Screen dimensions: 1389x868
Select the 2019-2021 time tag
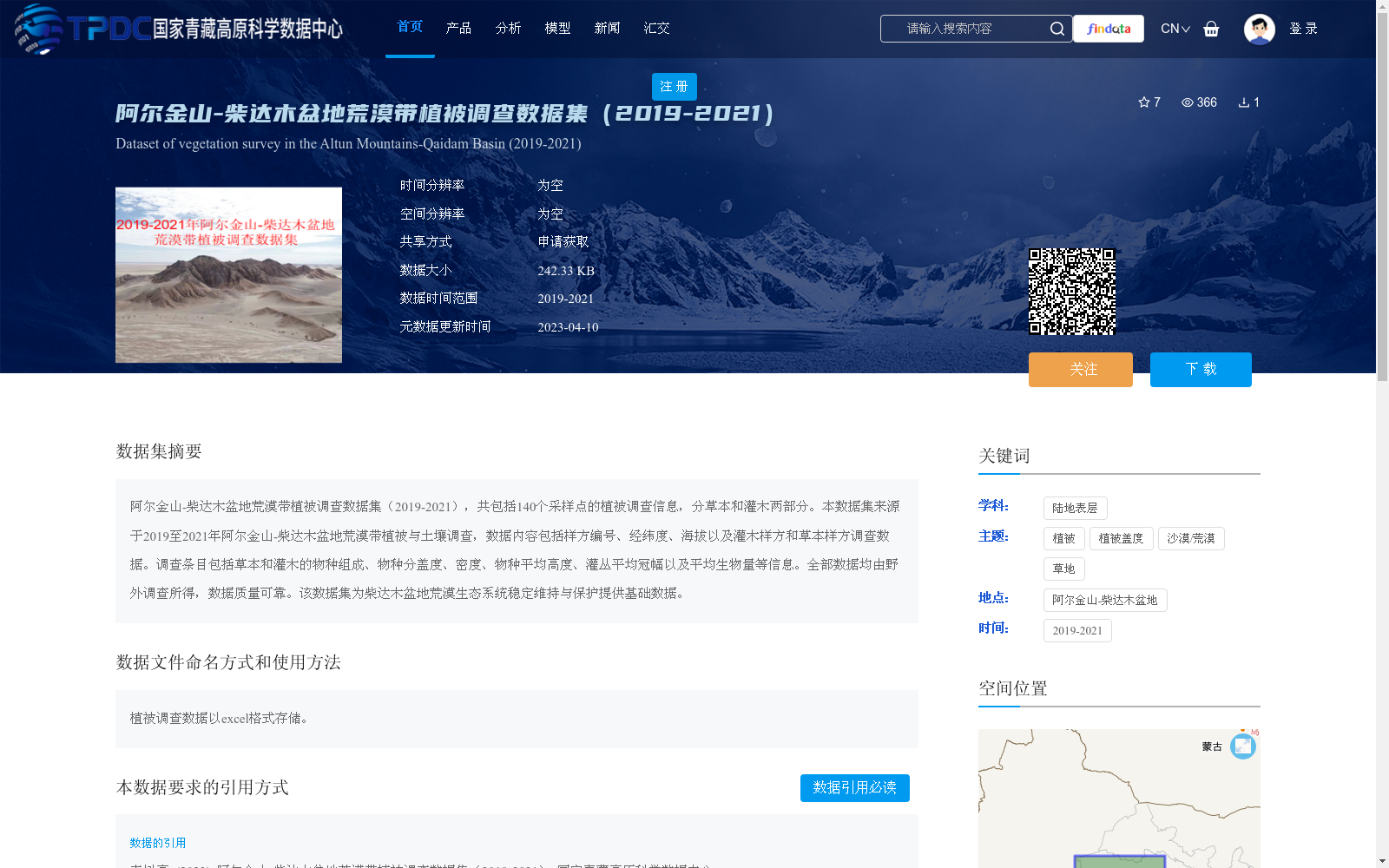tap(1077, 630)
